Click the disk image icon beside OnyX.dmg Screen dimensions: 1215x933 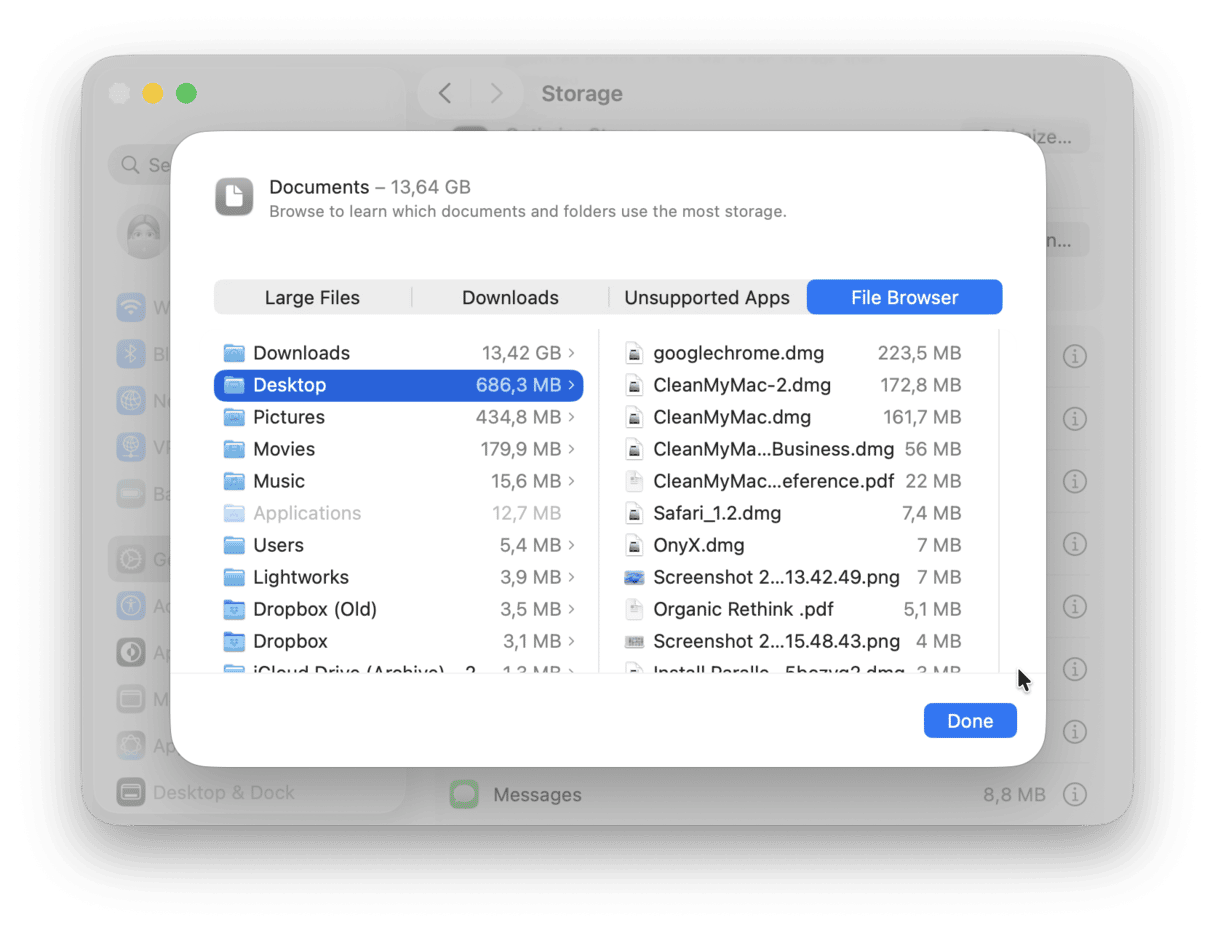click(x=635, y=544)
